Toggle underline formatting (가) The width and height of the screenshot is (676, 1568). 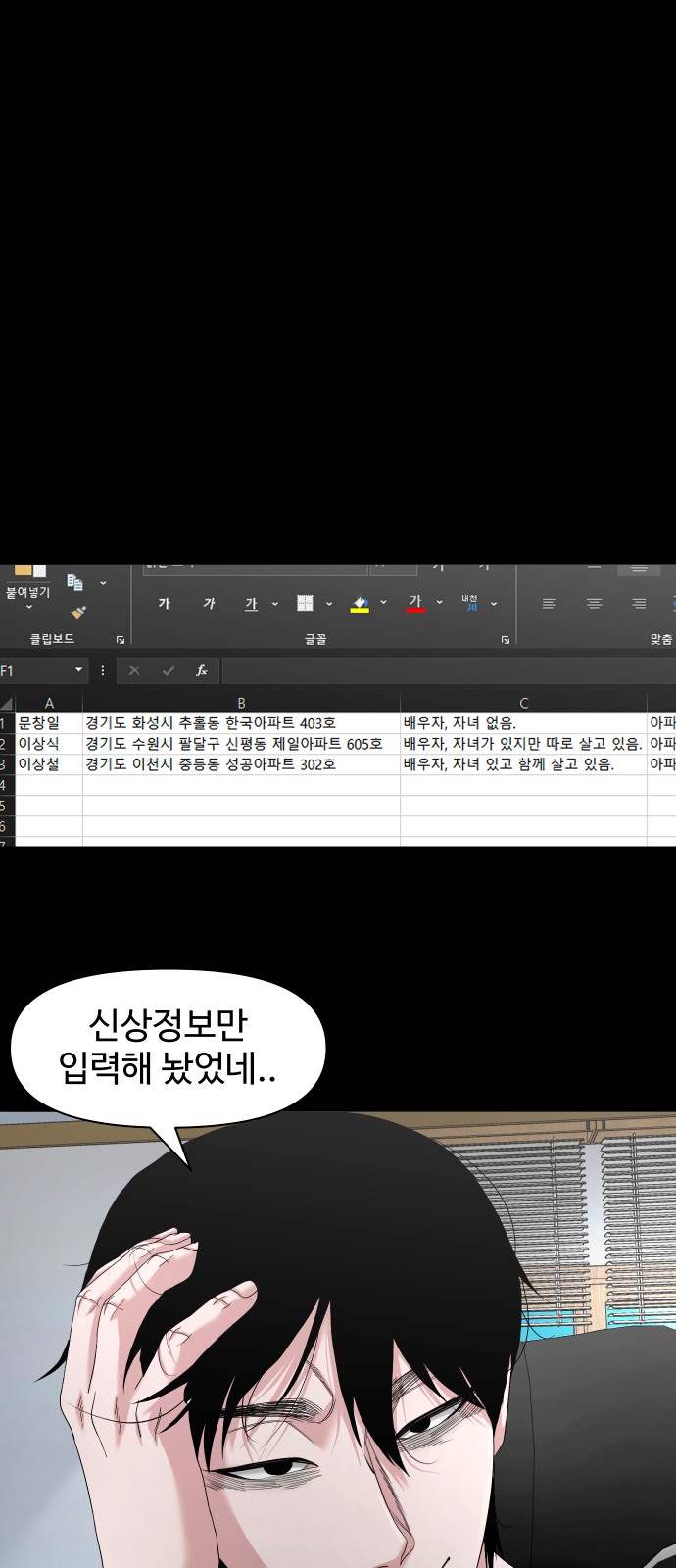[252, 604]
